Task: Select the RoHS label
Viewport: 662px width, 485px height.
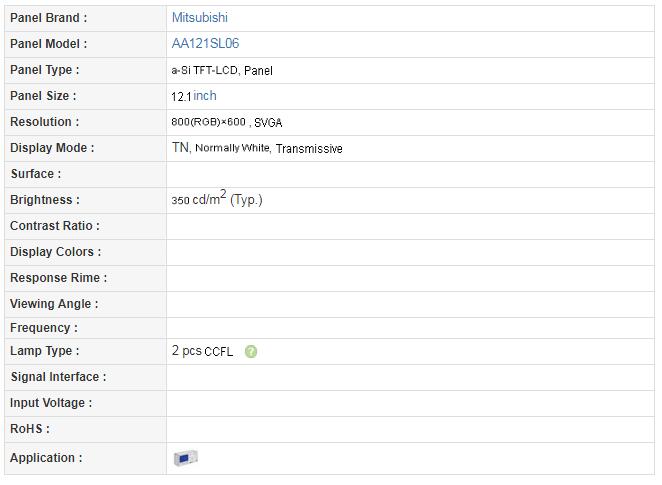Action: click(30, 429)
